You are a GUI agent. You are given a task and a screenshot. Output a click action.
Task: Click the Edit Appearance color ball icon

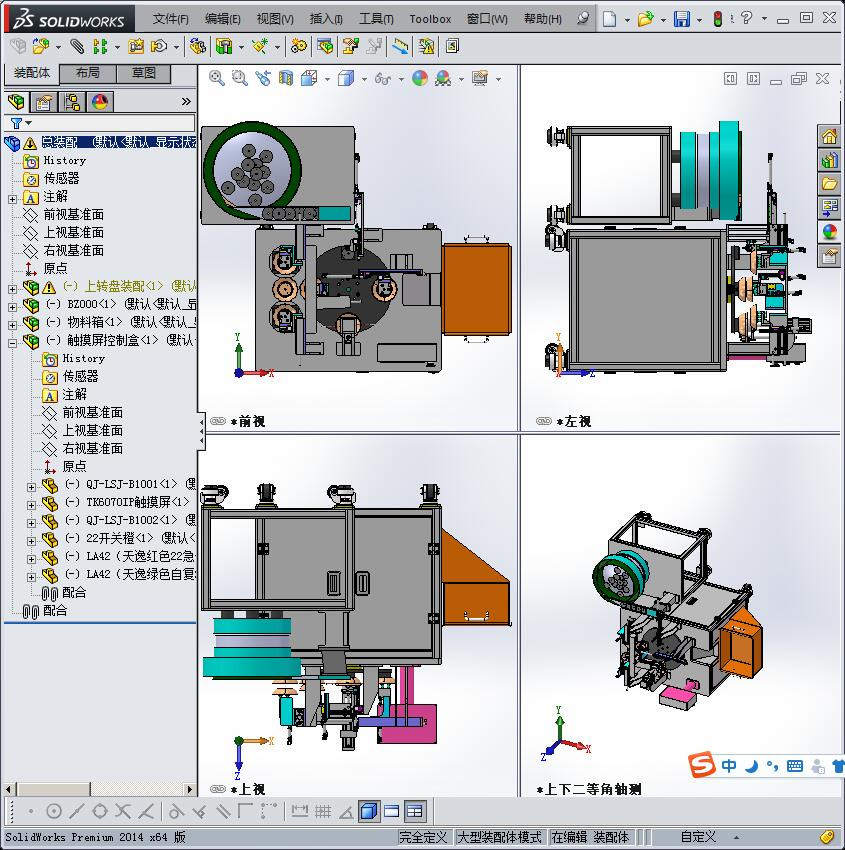420,79
